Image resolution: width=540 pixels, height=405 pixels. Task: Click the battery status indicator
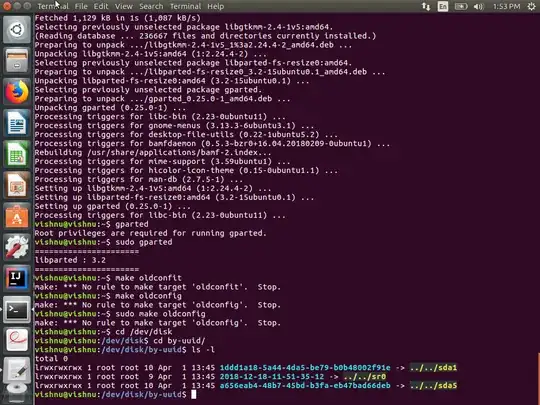460,6
